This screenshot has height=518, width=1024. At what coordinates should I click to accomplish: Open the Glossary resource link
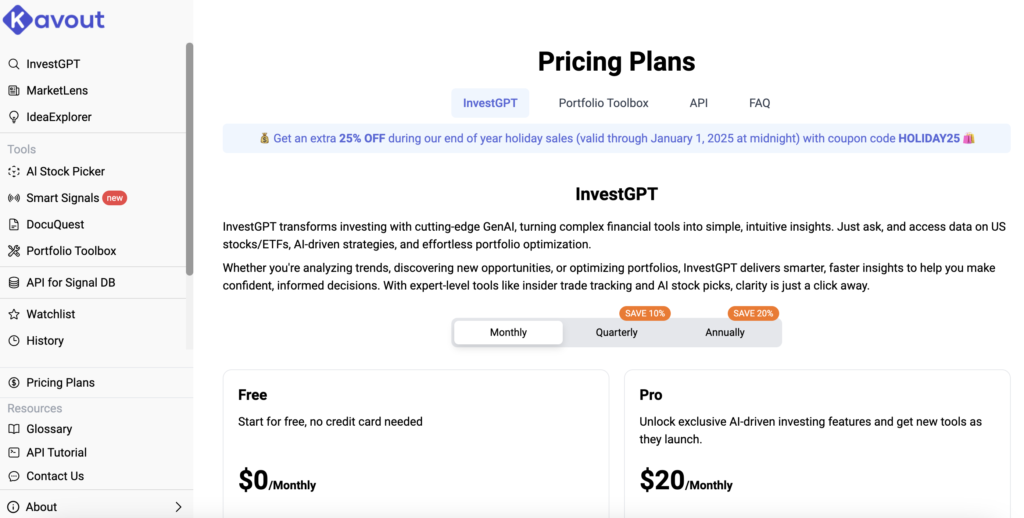tap(49, 429)
